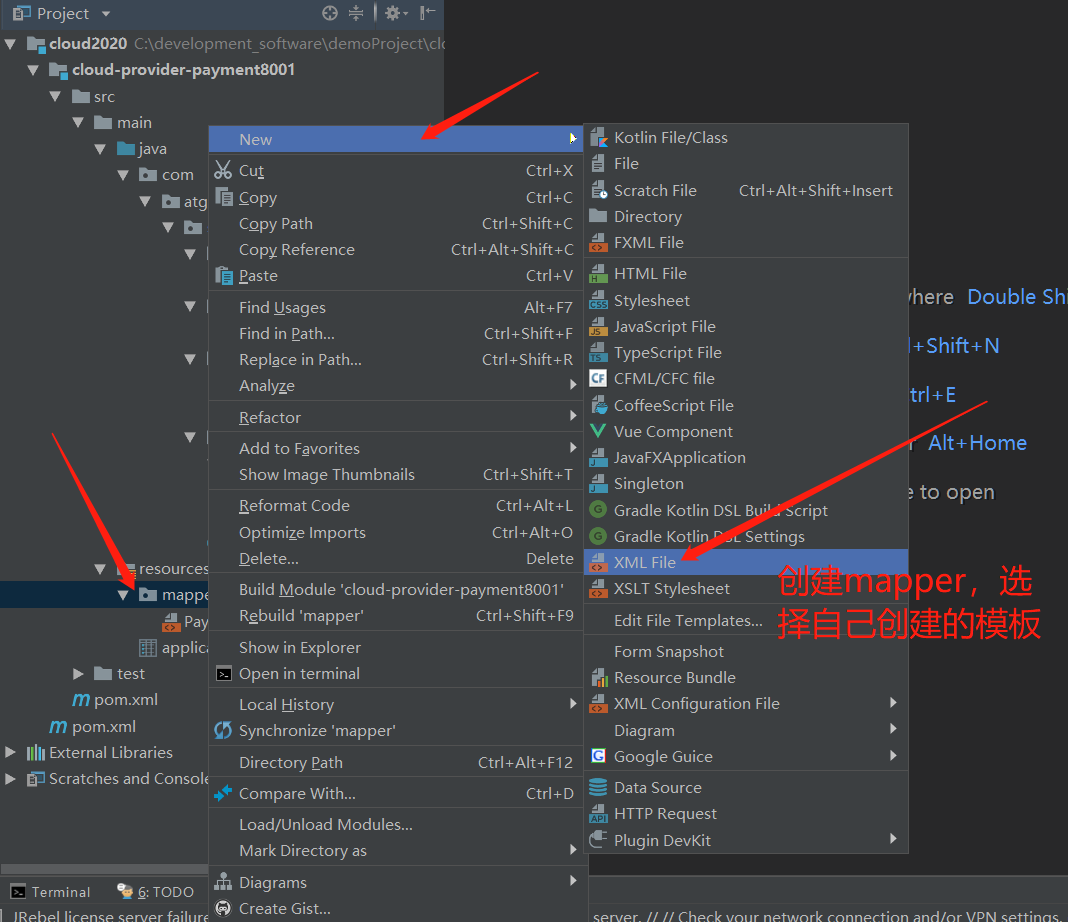This screenshot has height=922, width=1068.
Task: Choose Copy Path from context menu
Action: tap(396, 224)
